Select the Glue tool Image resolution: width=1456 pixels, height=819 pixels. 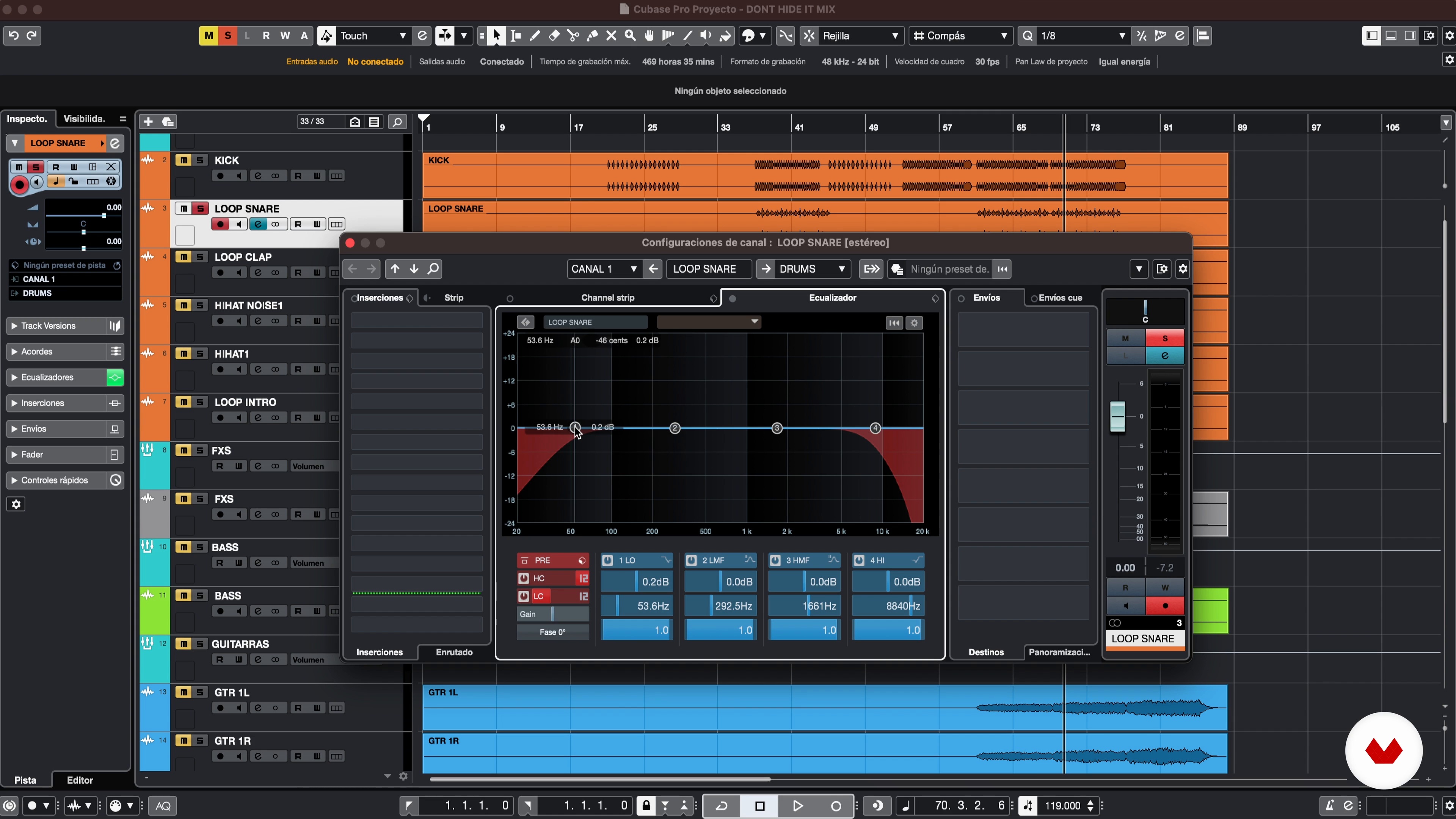coord(592,36)
